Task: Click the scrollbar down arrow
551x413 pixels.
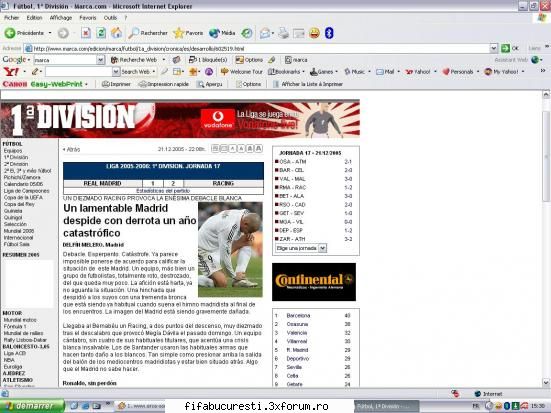Action: [x=546, y=383]
